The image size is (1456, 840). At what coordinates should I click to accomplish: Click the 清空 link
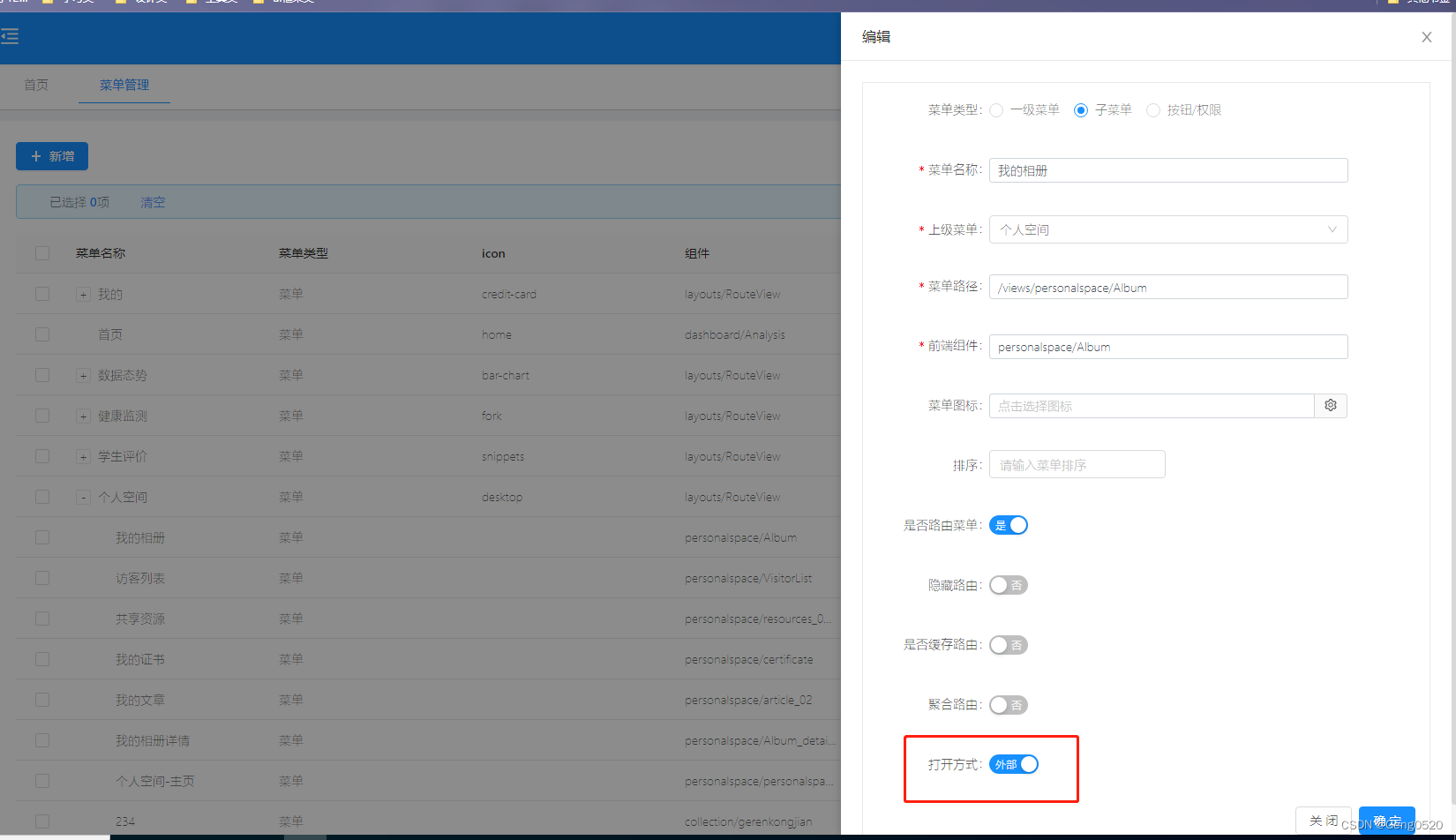coord(153,202)
